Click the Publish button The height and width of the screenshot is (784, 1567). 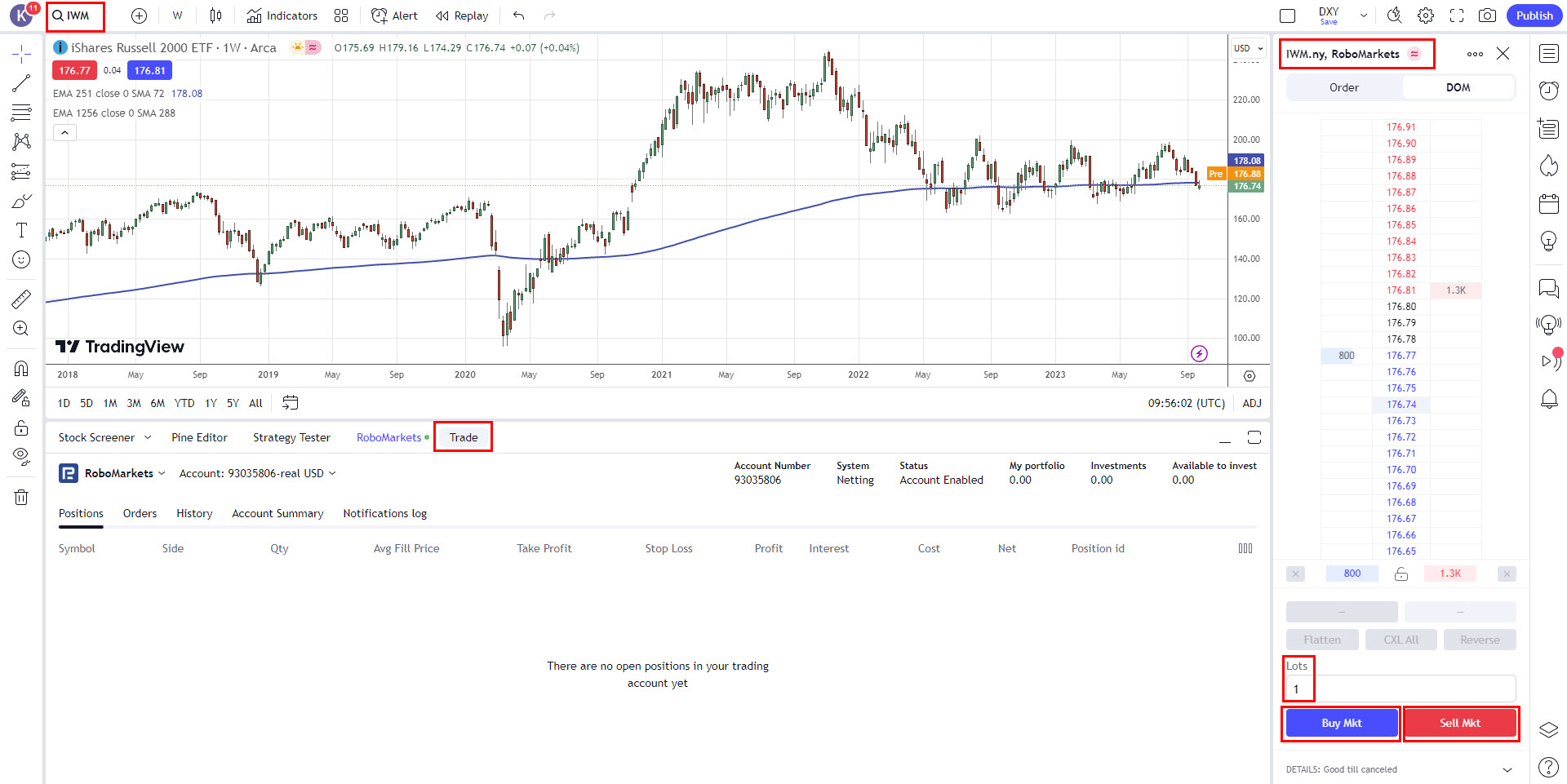click(x=1534, y=16)
